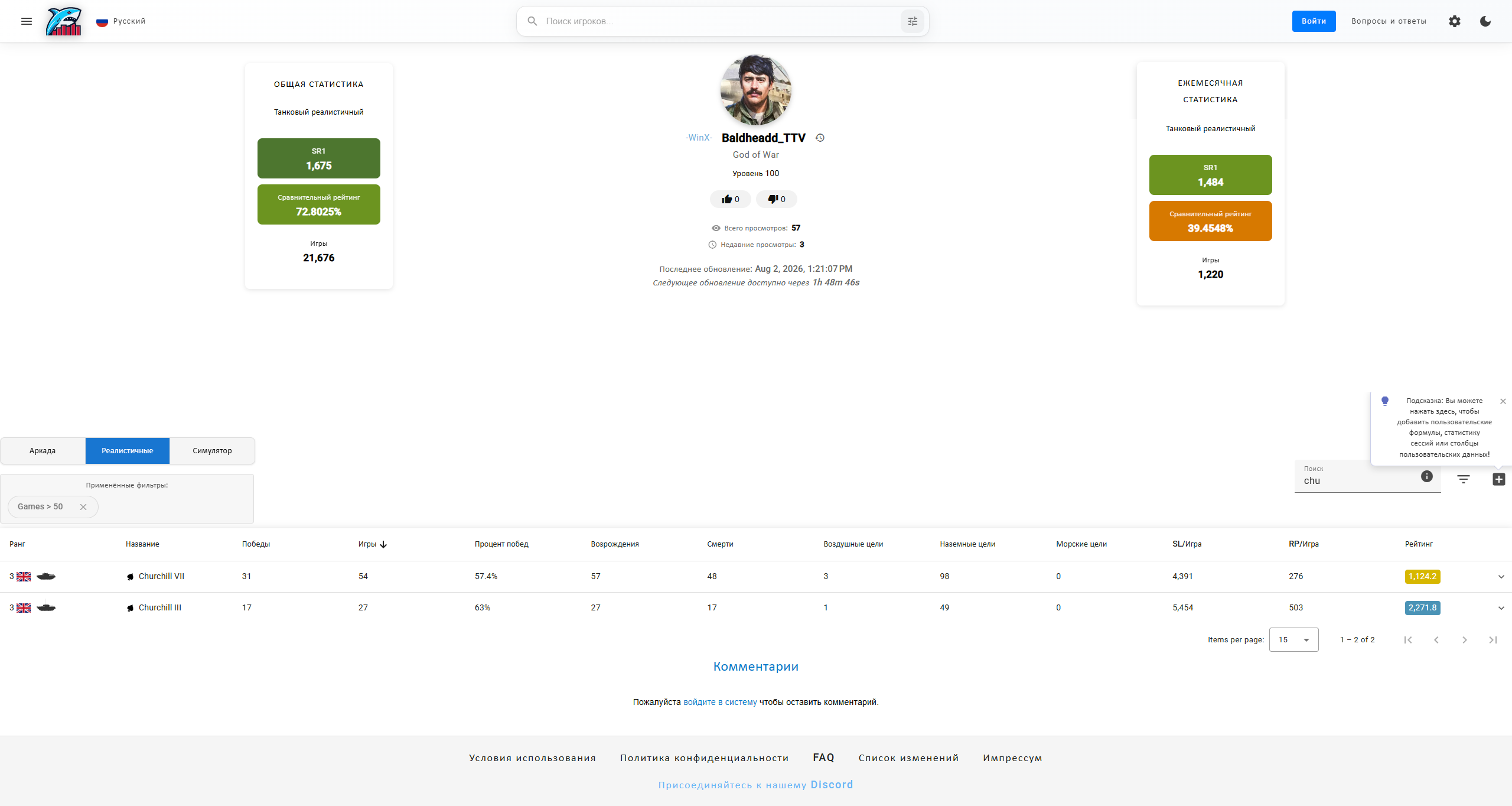Viewport: 1512px width, 806px height.
Task: Click the Churchill VII tank silhouette icon
Action: click(46, 576)
